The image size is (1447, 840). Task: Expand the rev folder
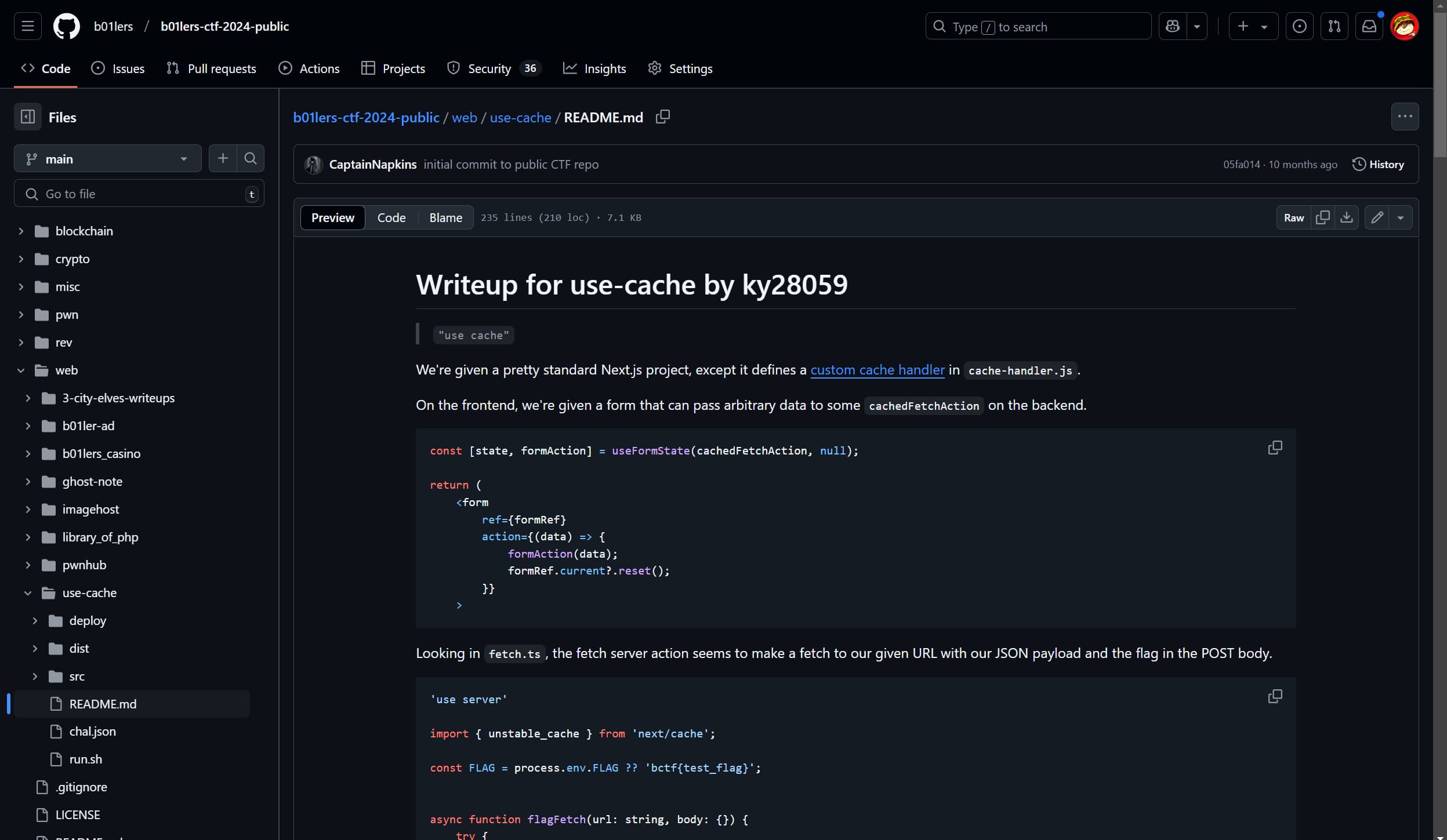(x=21, y=343)
